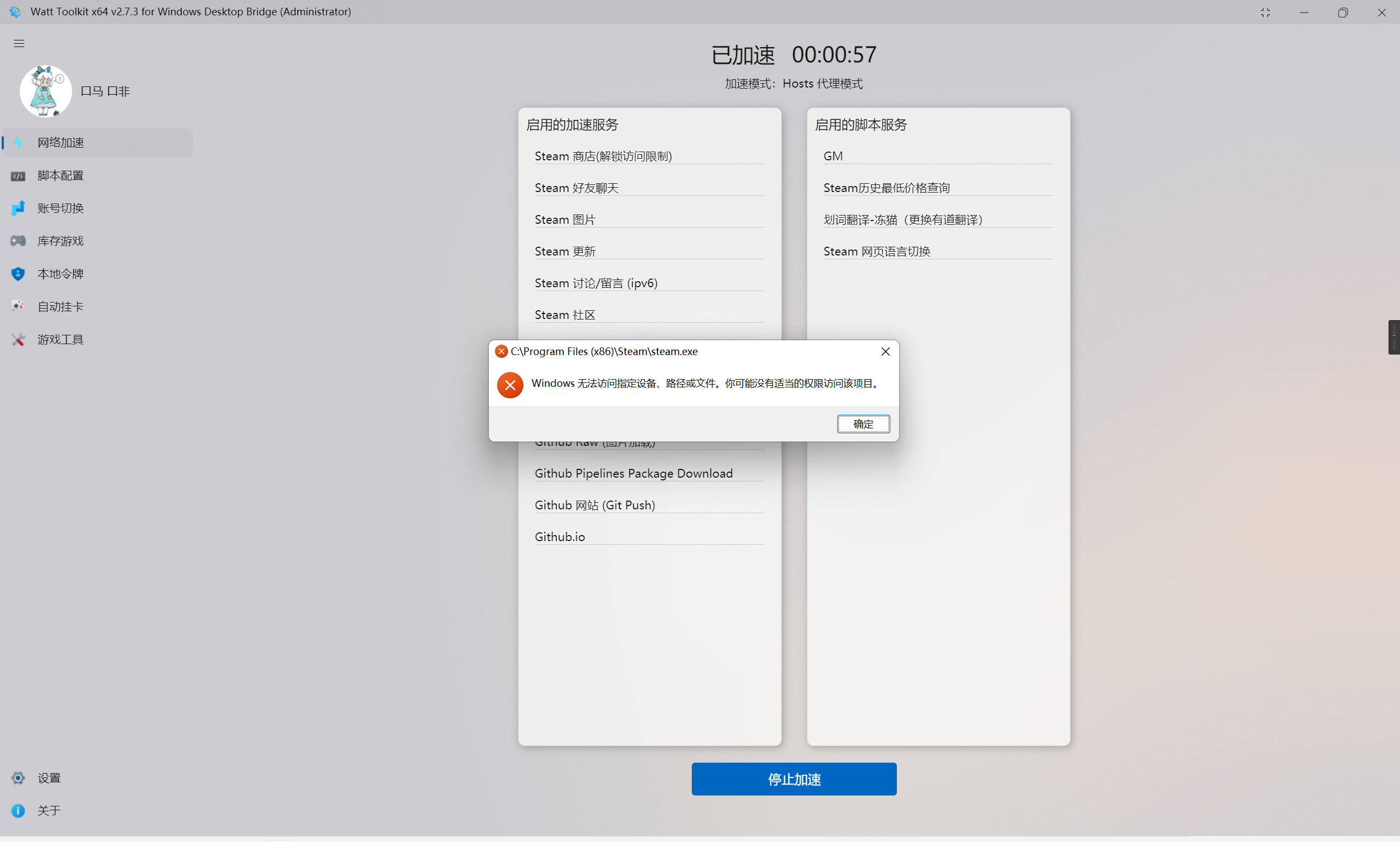This screenshot has height=842, width=1400.
Task: Confirm the error dialog with 确定
Action: coord(863,424)
